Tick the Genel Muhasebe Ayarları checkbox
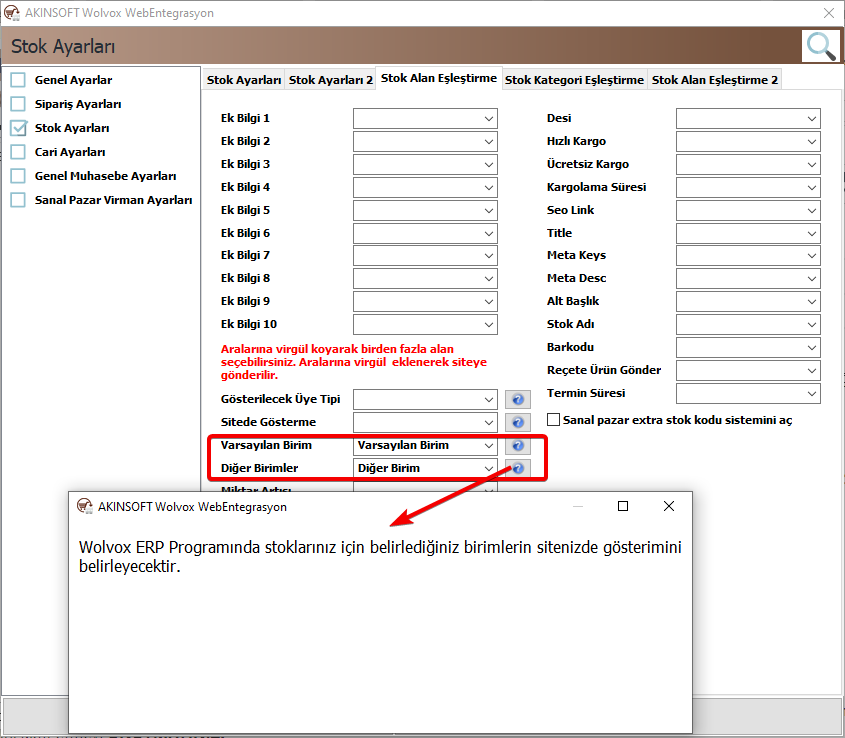 [x=18, y=176]
